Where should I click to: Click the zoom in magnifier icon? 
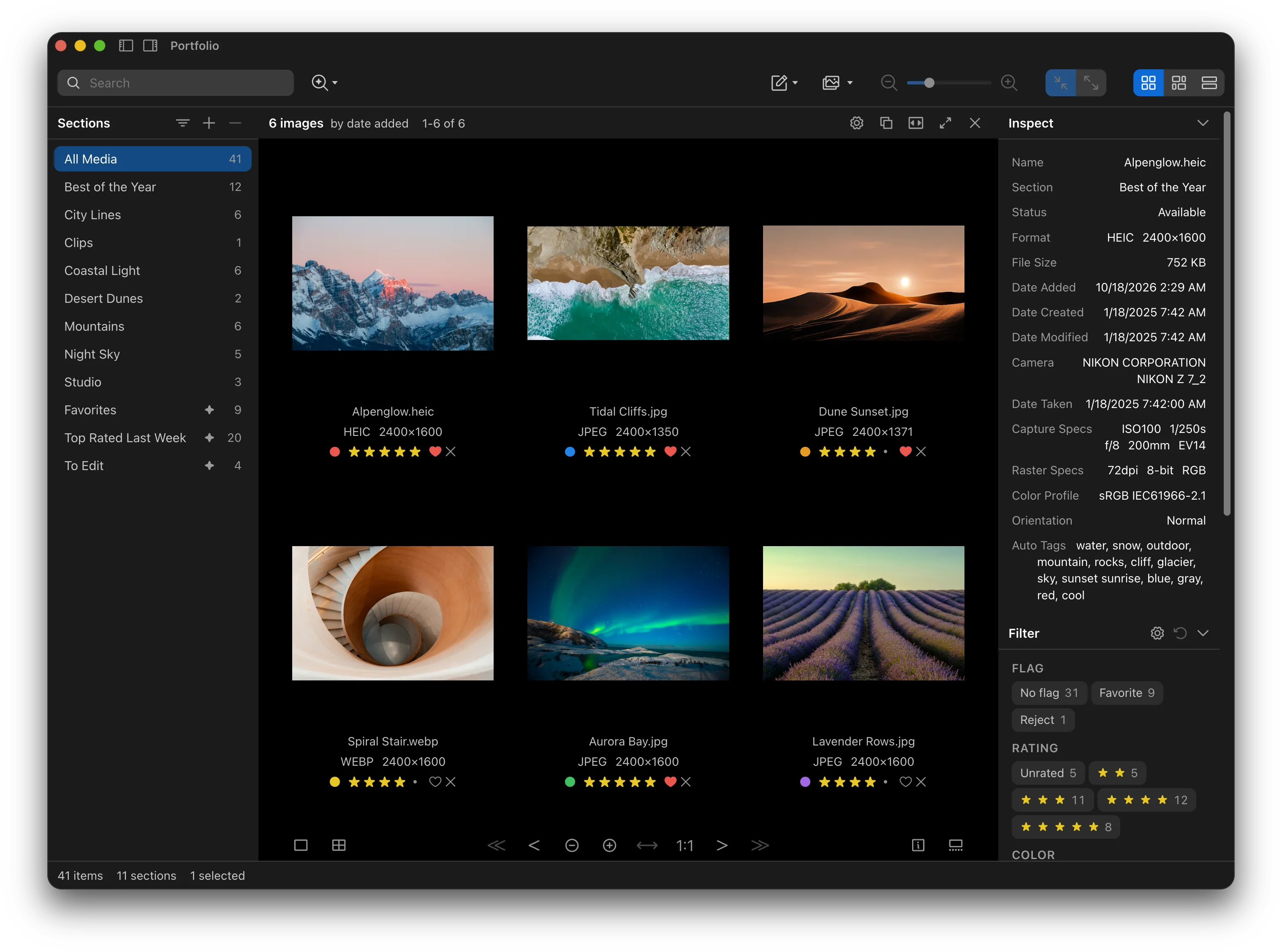(1009, 83)
